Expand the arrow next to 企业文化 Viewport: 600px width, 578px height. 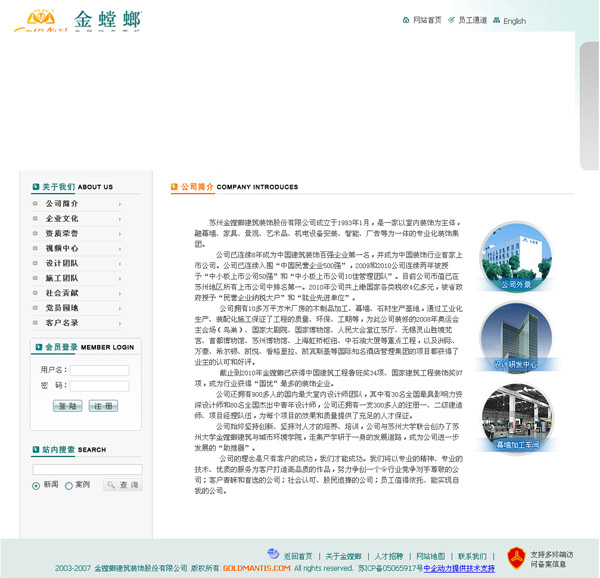tap(120, 218)
